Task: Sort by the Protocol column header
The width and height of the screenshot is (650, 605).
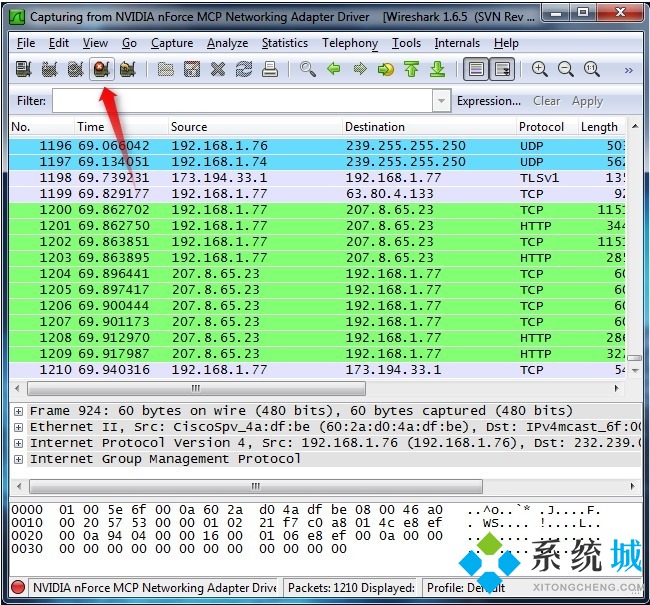Action: [547, 126]
